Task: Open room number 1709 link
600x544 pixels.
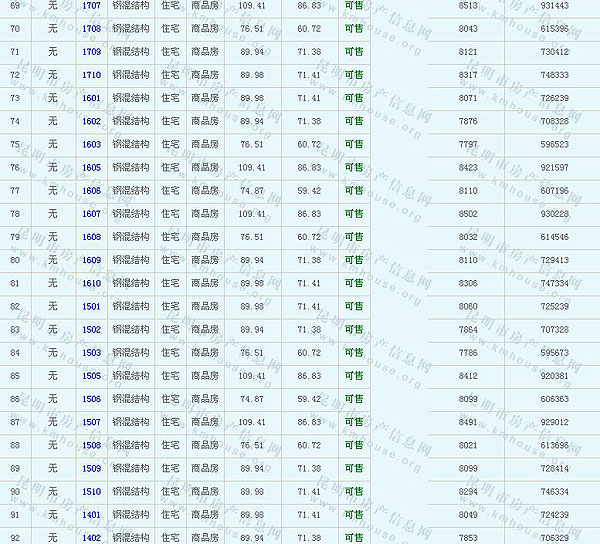Action: click(92, 52)
